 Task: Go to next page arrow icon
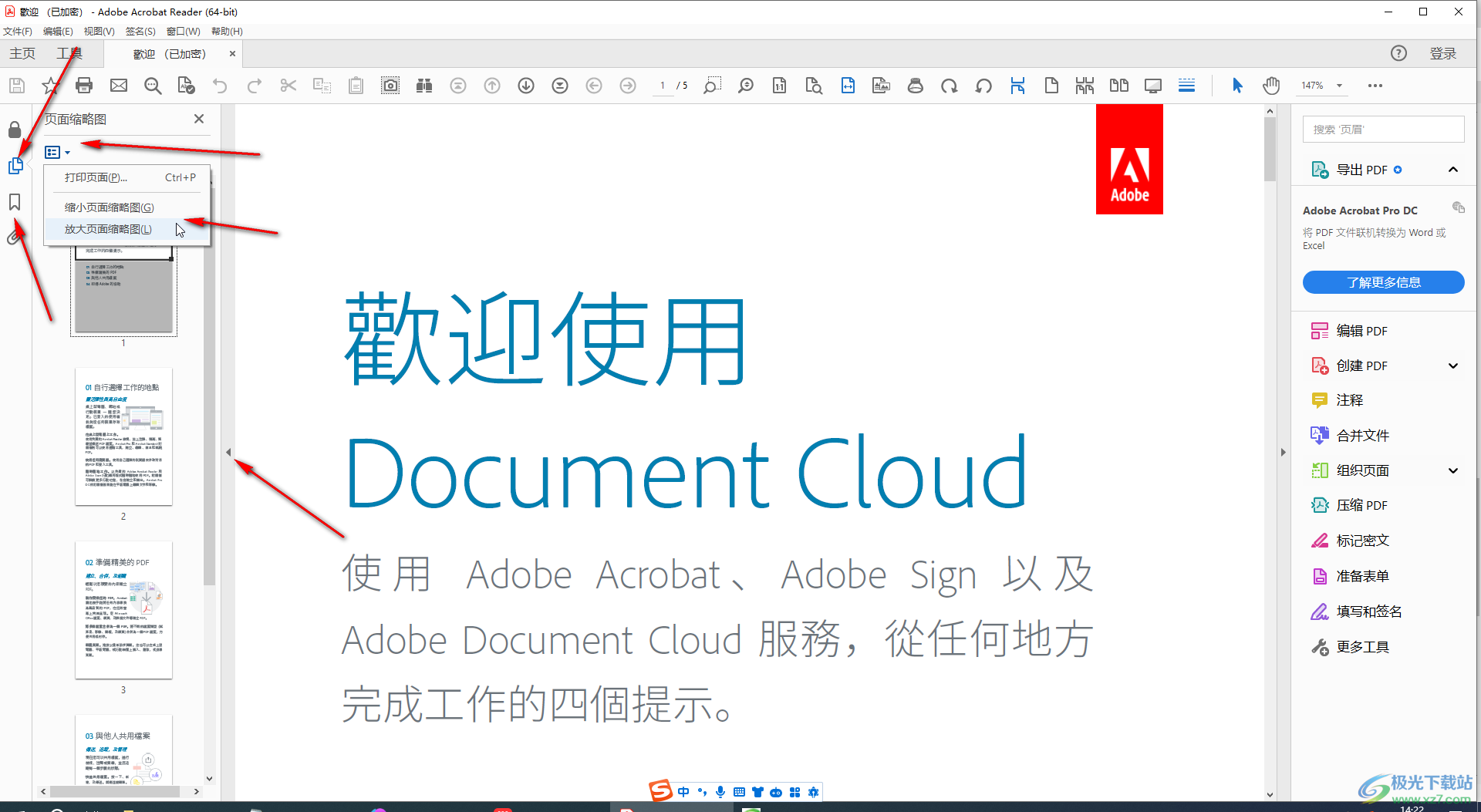pos(526,86)
